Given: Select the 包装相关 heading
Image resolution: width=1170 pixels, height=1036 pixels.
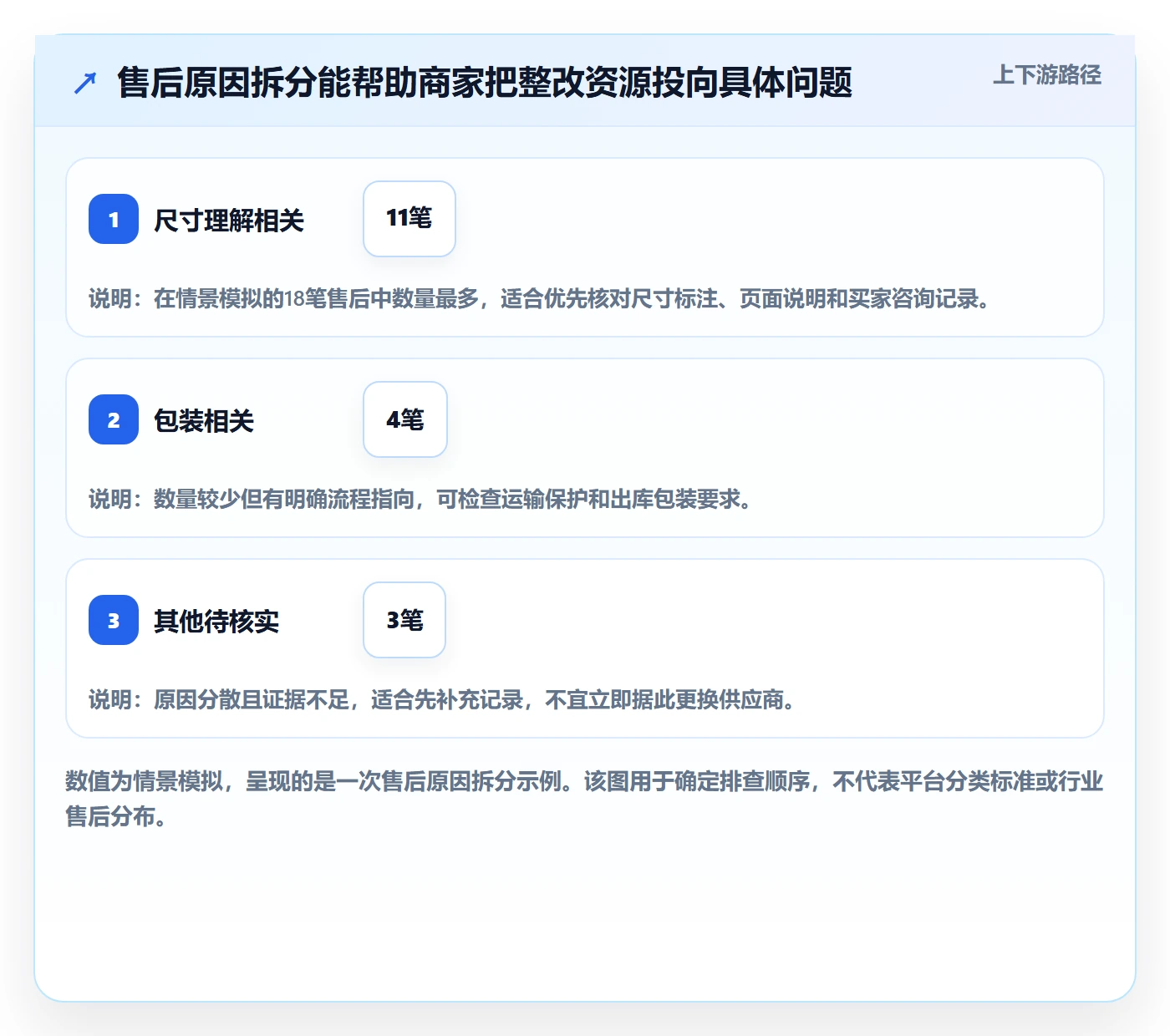Looking at the screenshot, I should 204,421.
